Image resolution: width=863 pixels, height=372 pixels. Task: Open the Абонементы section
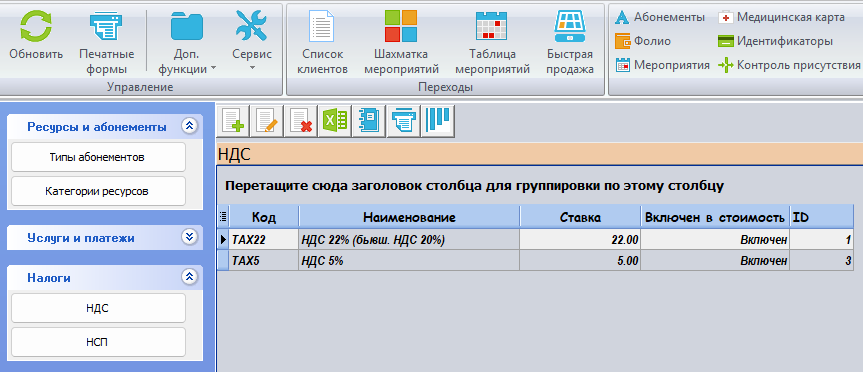(x=660, y=17)
